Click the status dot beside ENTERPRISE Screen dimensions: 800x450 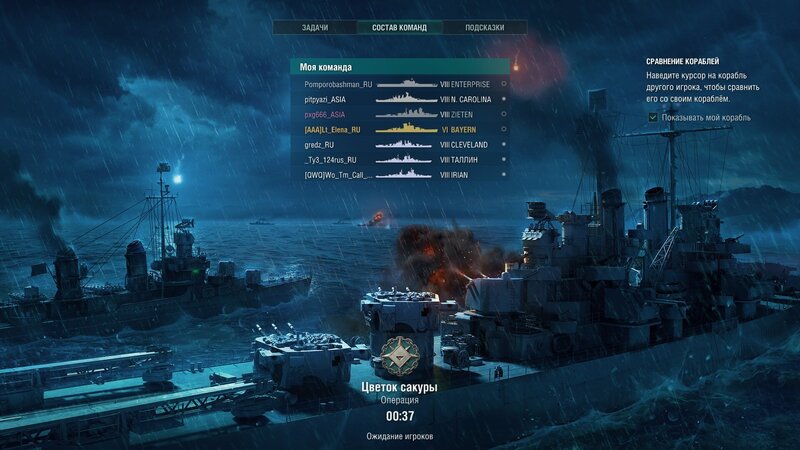(x=504, y=84)
